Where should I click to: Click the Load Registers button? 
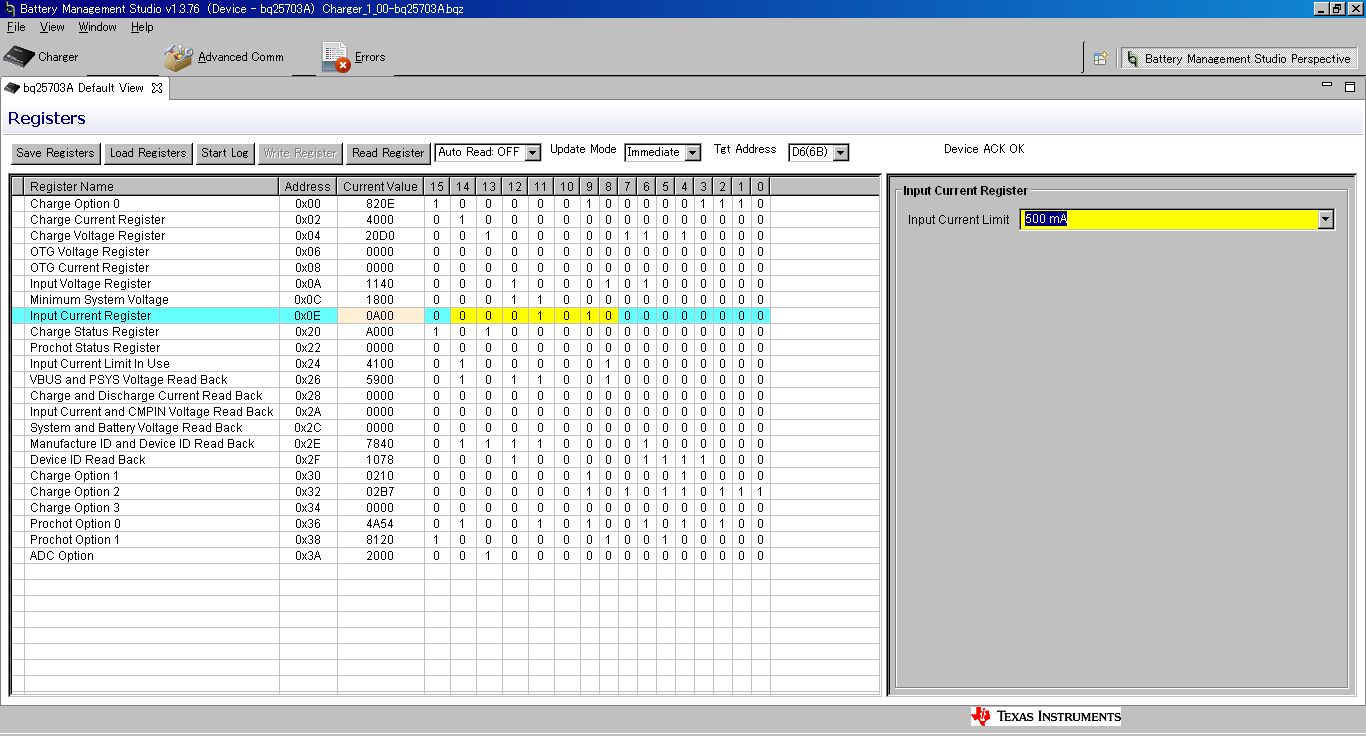(x=148, y=153)
